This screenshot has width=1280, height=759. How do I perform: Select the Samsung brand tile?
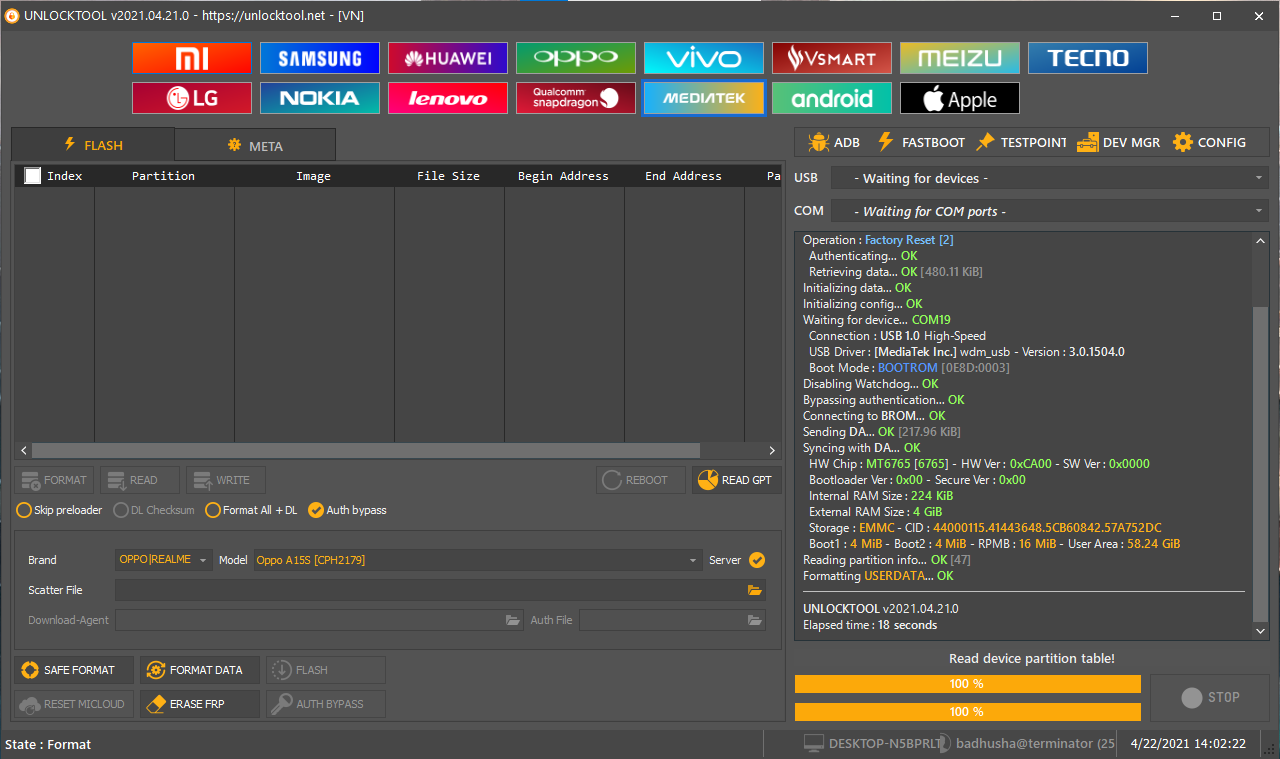320,58
